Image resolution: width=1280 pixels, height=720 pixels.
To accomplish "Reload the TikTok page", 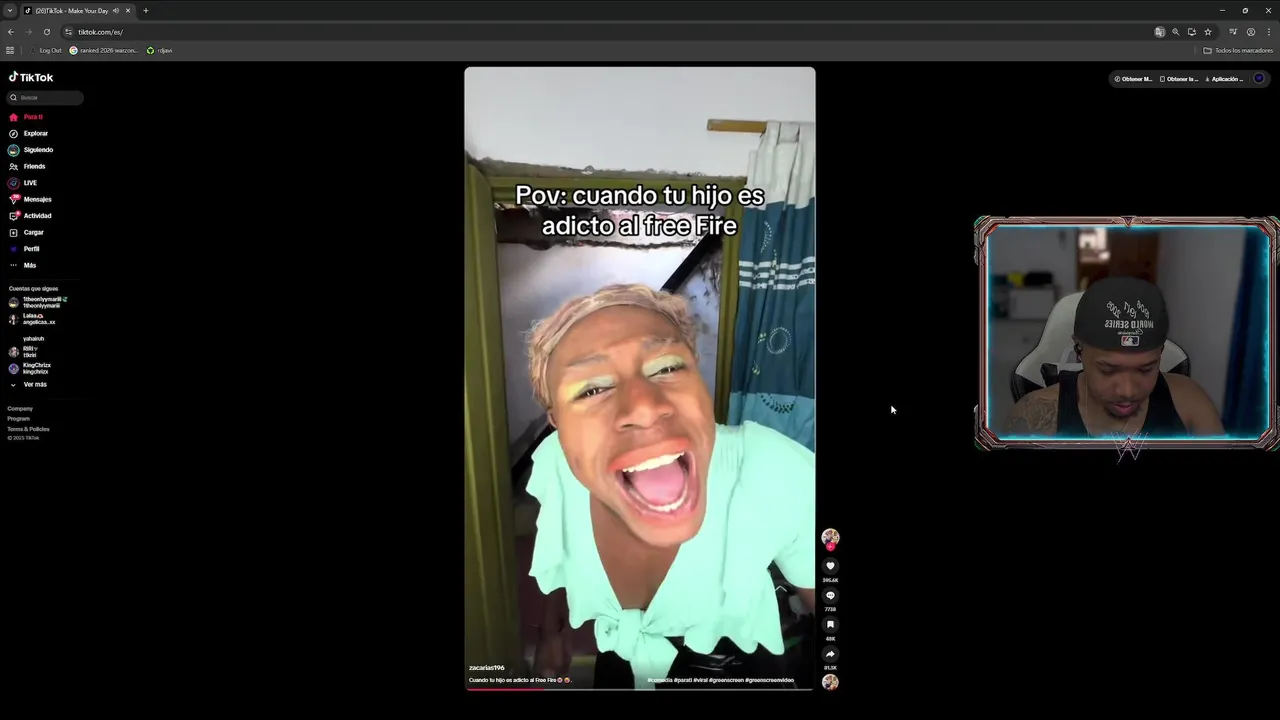I will pos(46,32).
